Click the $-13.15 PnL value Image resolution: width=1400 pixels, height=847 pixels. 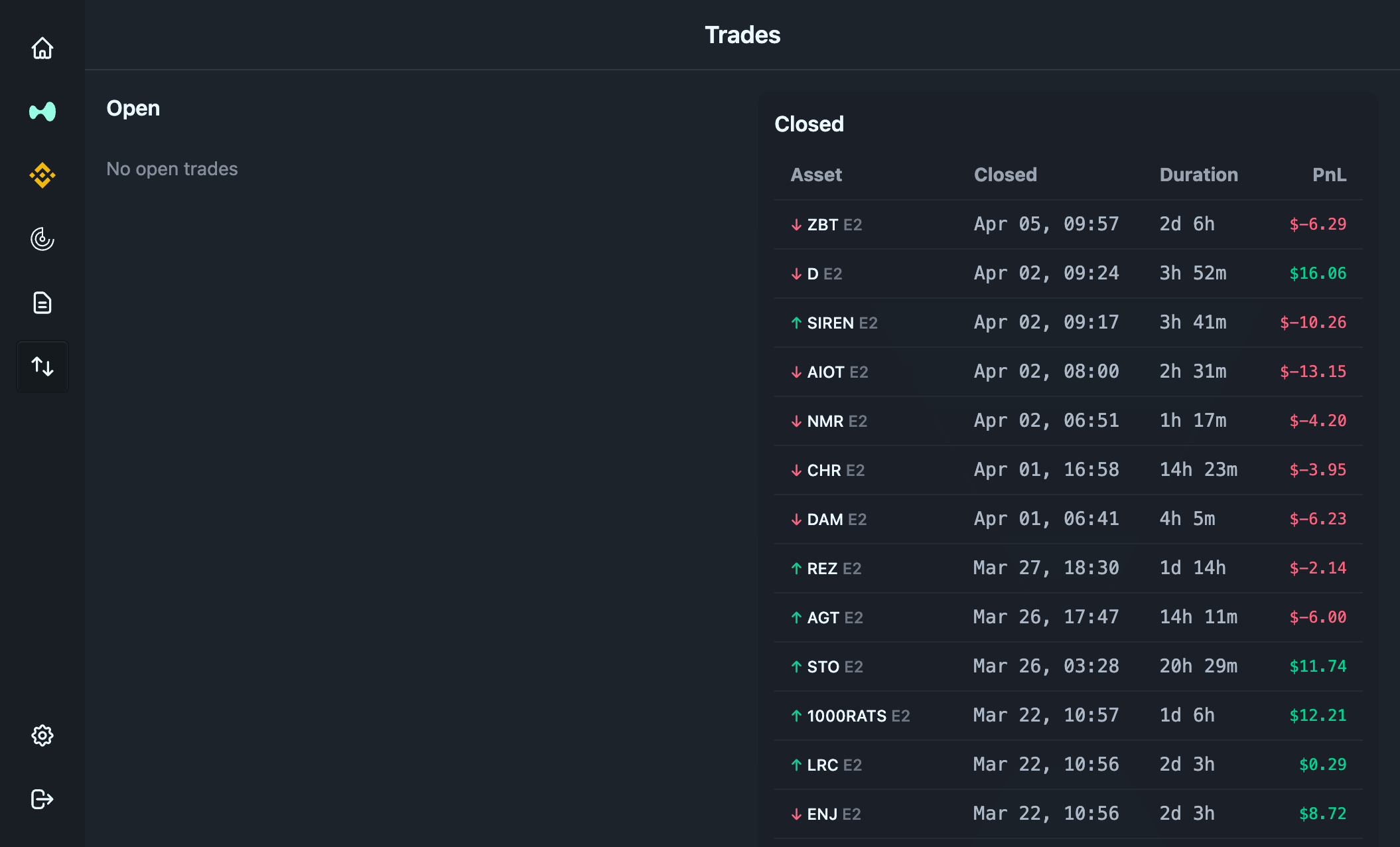coord(1313,372)
